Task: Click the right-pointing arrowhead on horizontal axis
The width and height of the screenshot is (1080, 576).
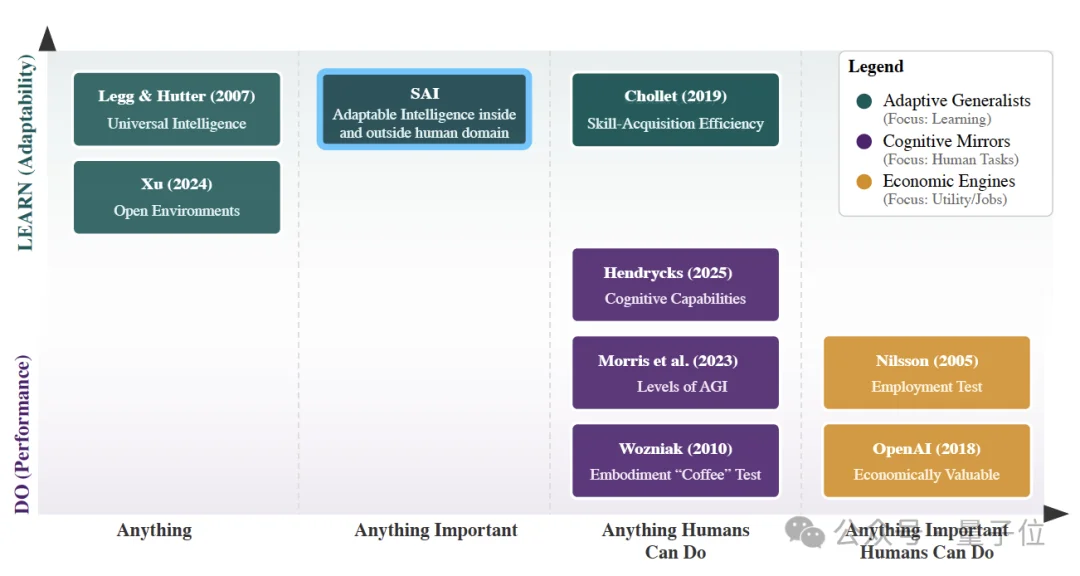Action: pyautogui.click(x=1055, y=513)
